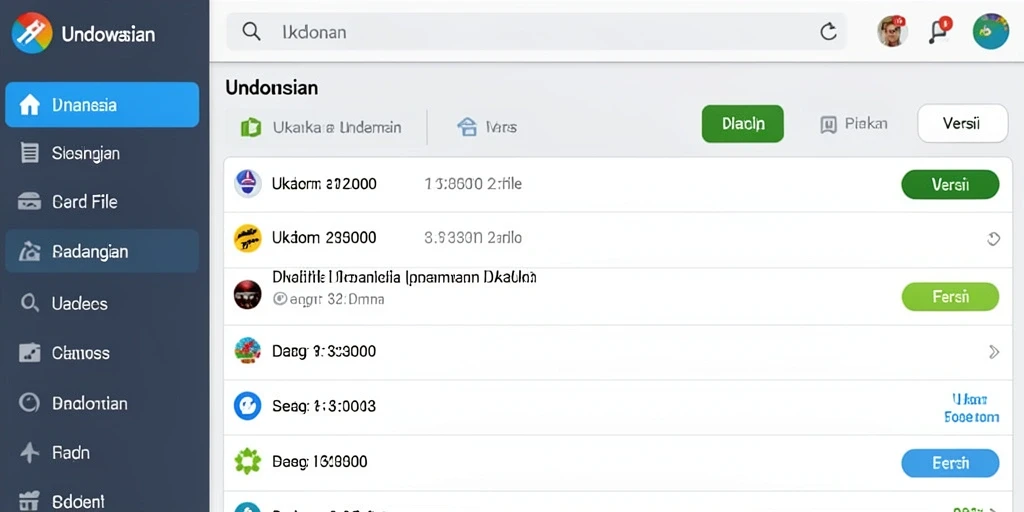The width and height of the screenshot is (1024, 512).
Task: Click the green Dlacin button
Action: click(743, 123)
